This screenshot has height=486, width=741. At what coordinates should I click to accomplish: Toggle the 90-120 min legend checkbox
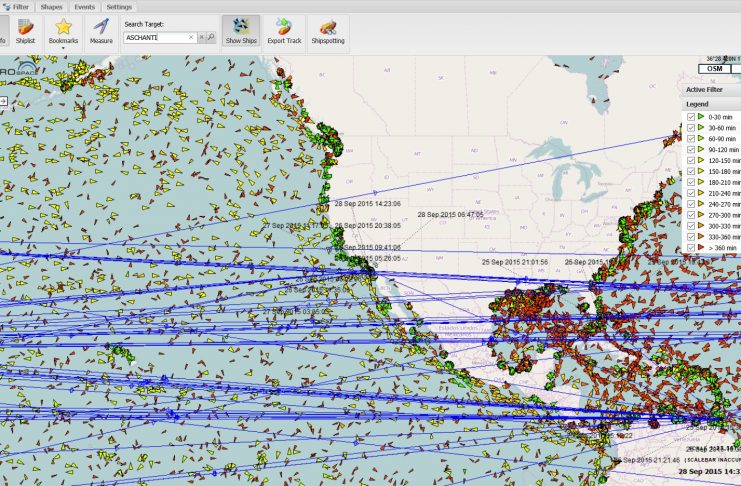[691, 150]
